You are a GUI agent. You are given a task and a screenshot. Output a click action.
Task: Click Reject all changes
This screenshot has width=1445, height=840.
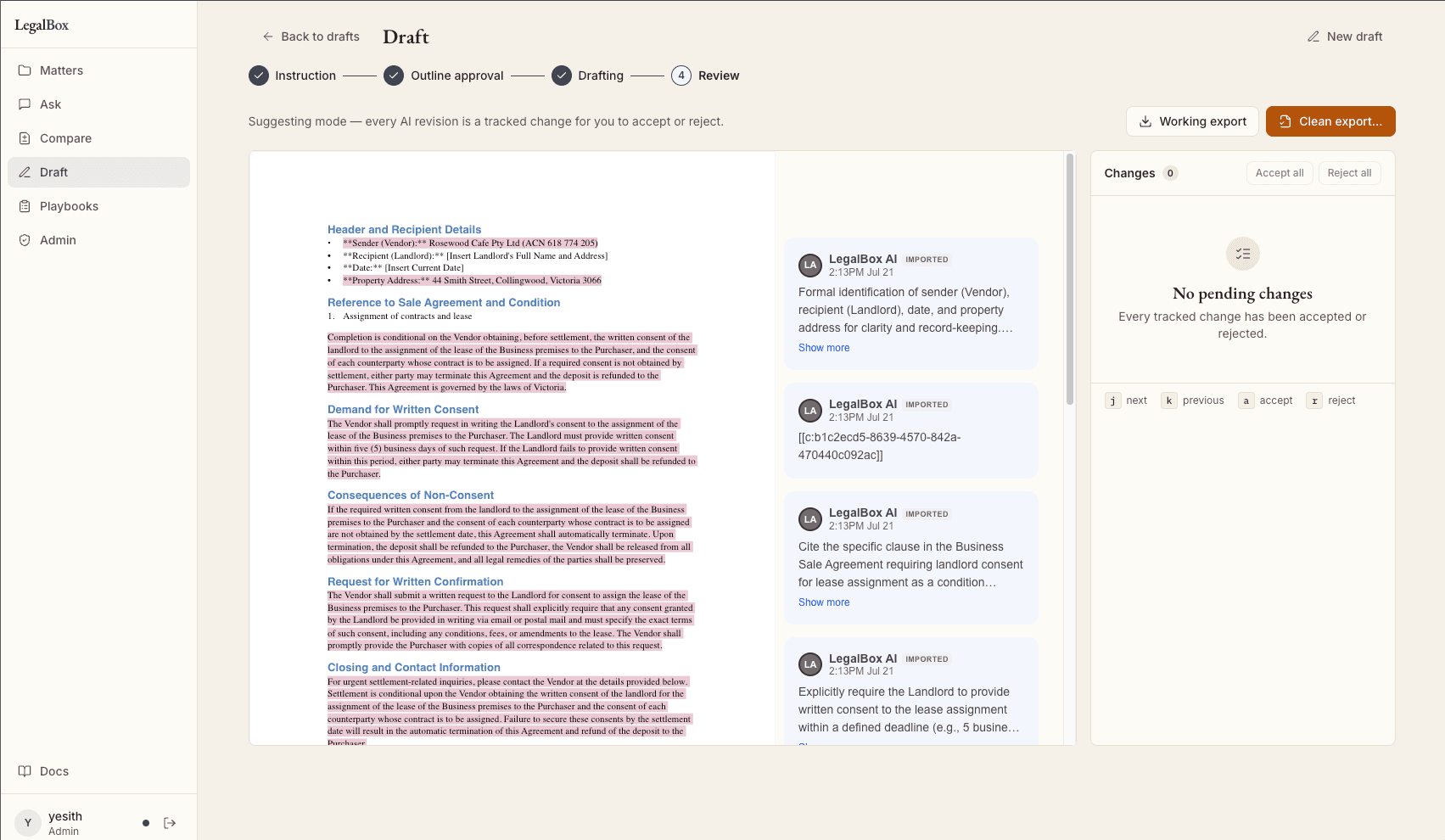tap(1349, 173)
